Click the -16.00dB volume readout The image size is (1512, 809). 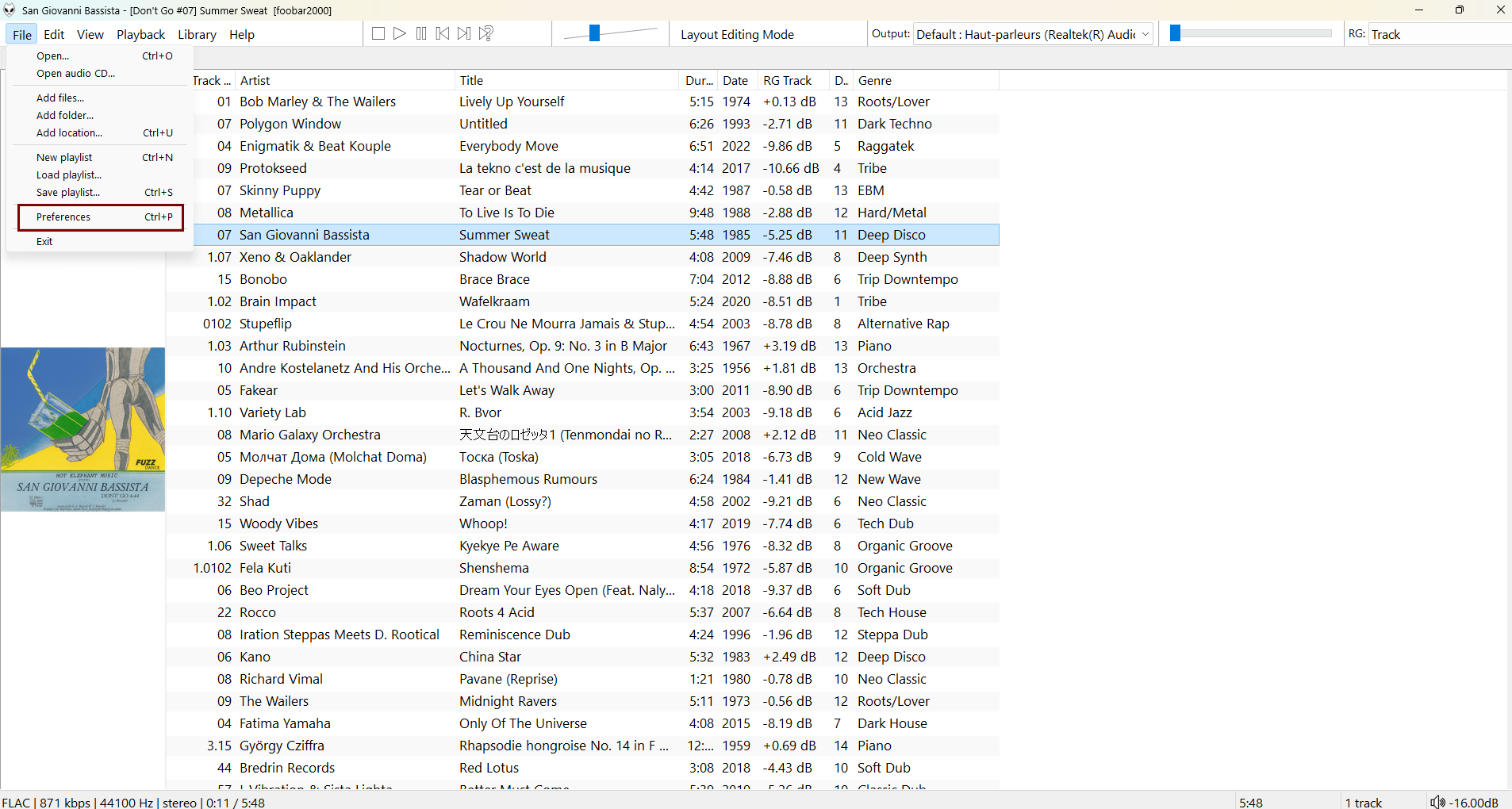1473,803
